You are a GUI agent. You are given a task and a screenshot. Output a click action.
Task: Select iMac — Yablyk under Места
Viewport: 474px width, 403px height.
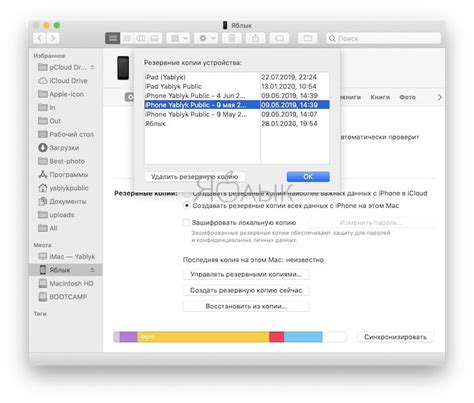[67, 256]
